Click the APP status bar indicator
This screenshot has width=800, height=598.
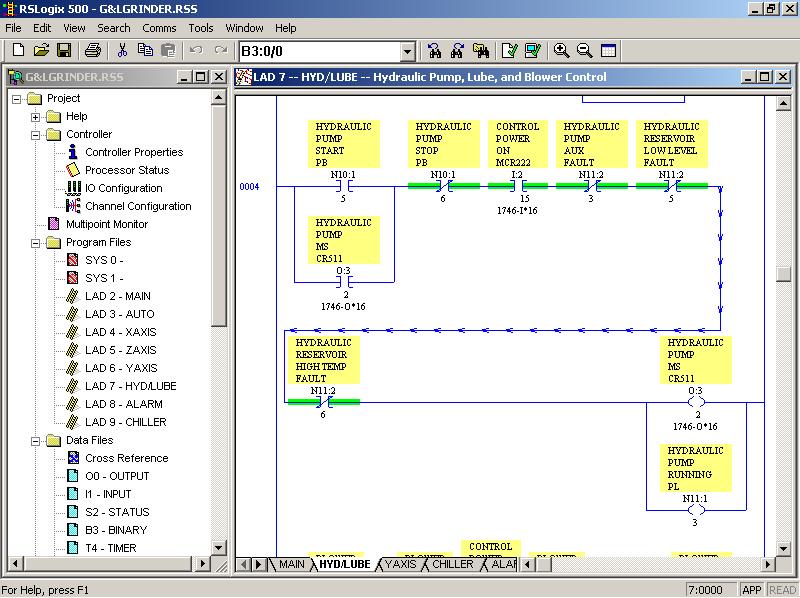tap(752, 590)
